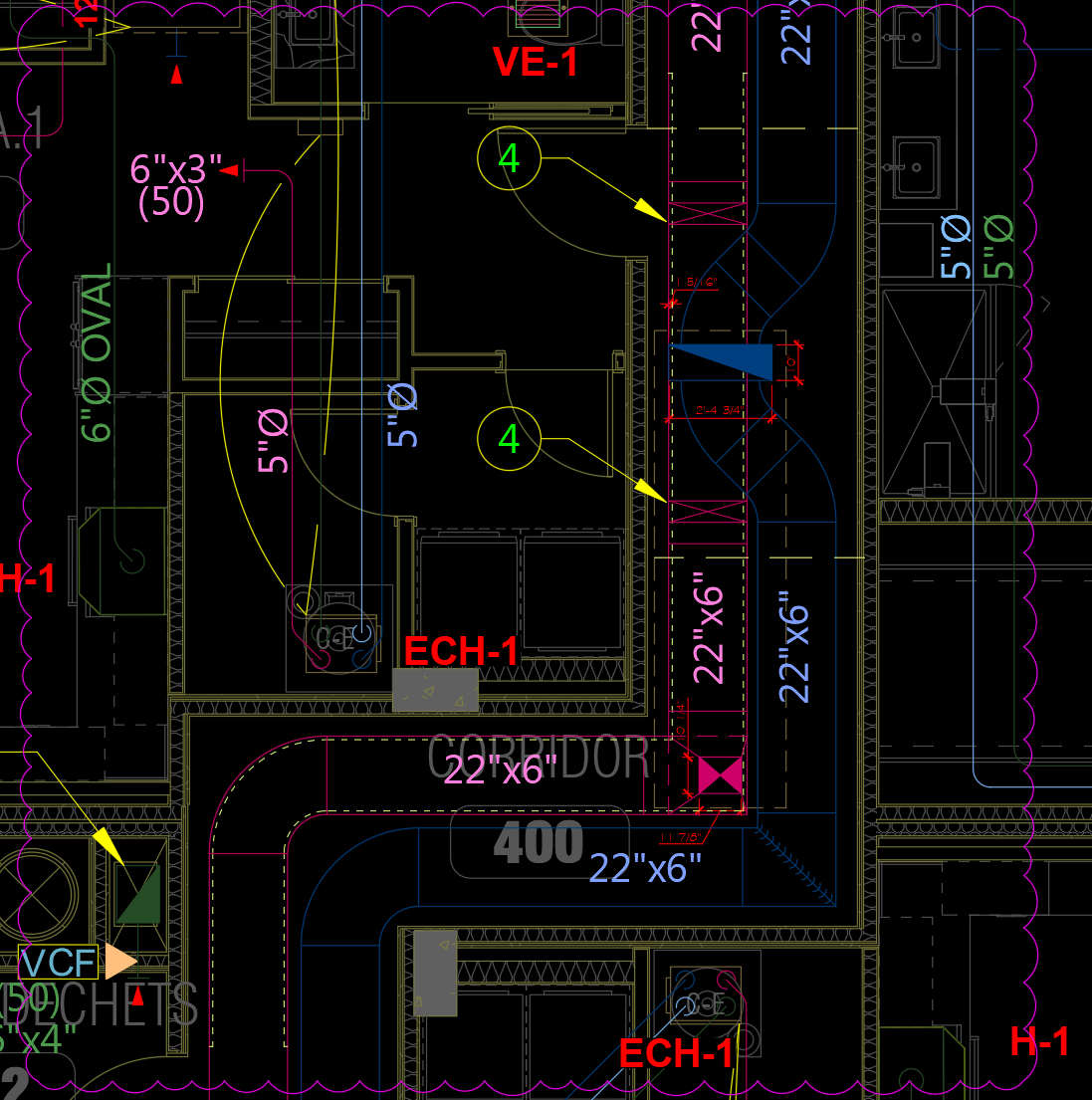
Task: Click the CORRIDOR room name text
Action: [538, 759]
